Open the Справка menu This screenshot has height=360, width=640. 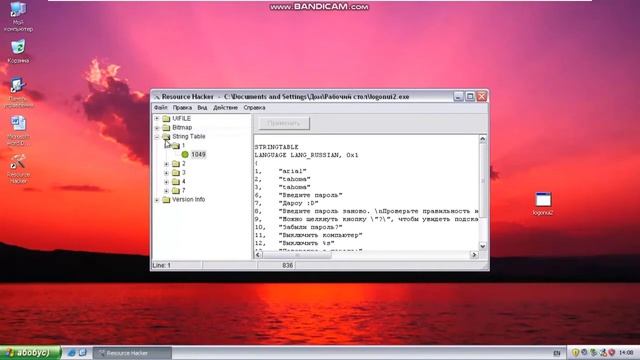pos(254,108)
